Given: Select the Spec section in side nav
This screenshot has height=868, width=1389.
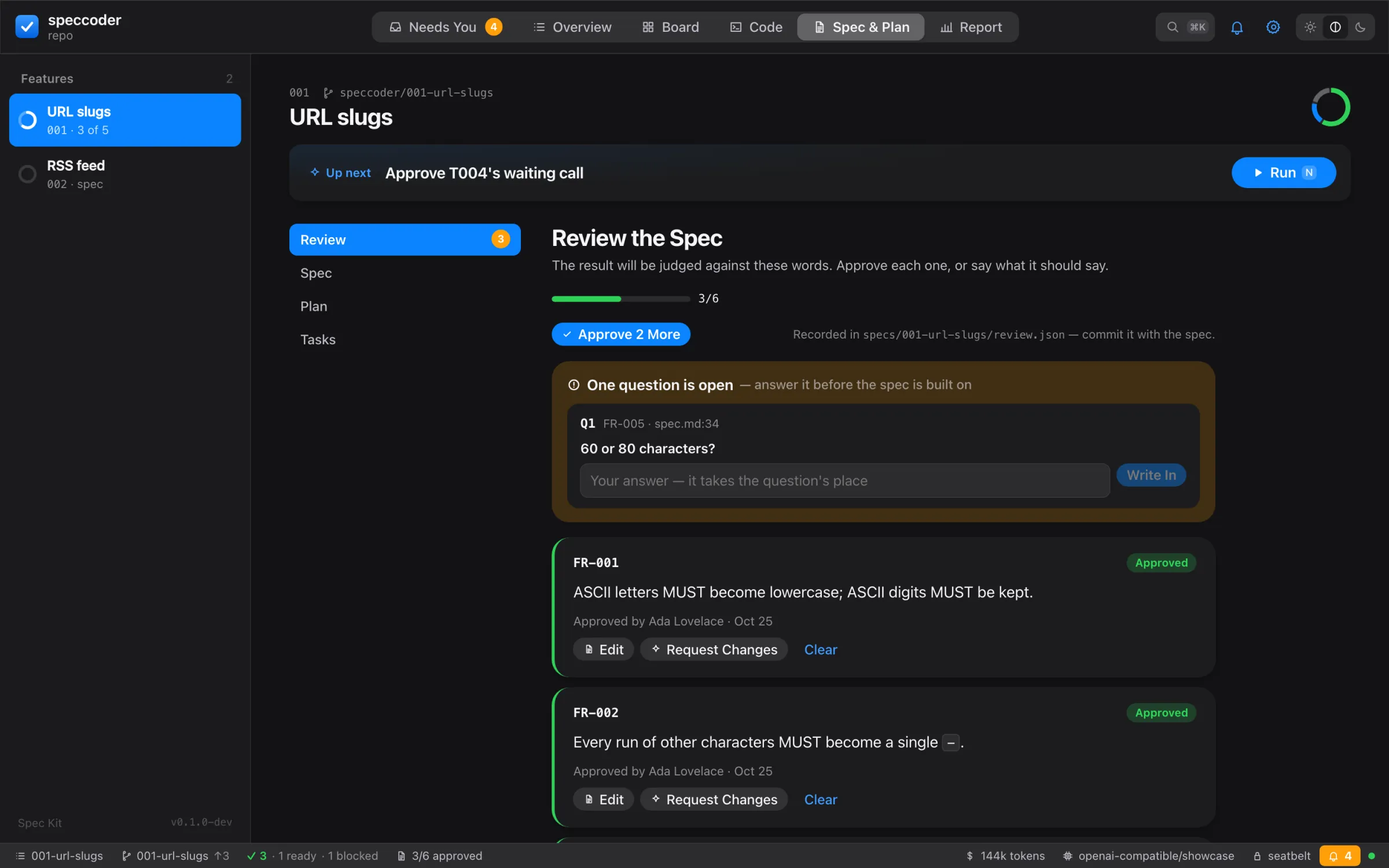Looking at the screenshot, I should click(405, 273).
